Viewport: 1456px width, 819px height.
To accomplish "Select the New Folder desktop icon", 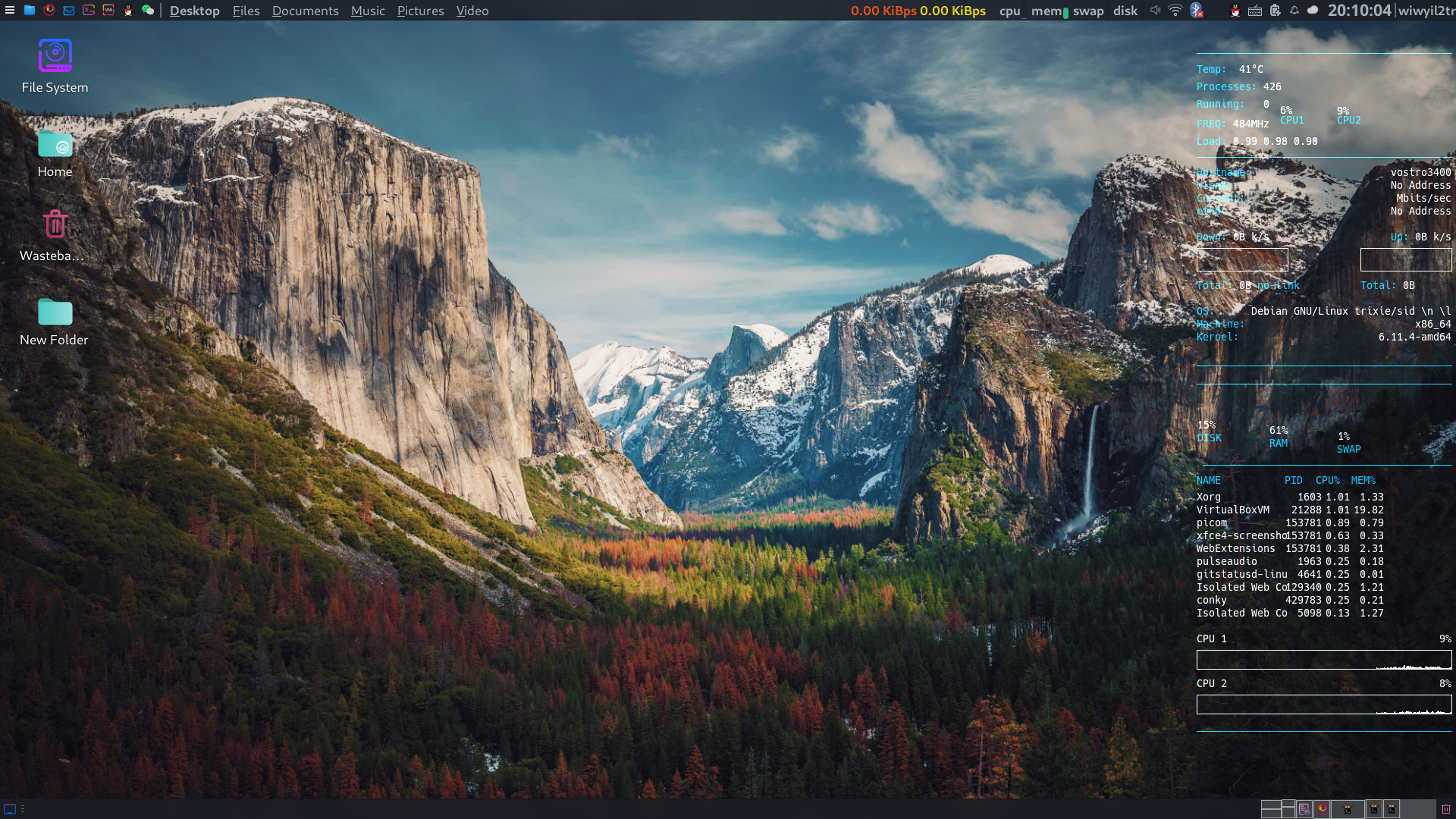I will click(55, 322).
